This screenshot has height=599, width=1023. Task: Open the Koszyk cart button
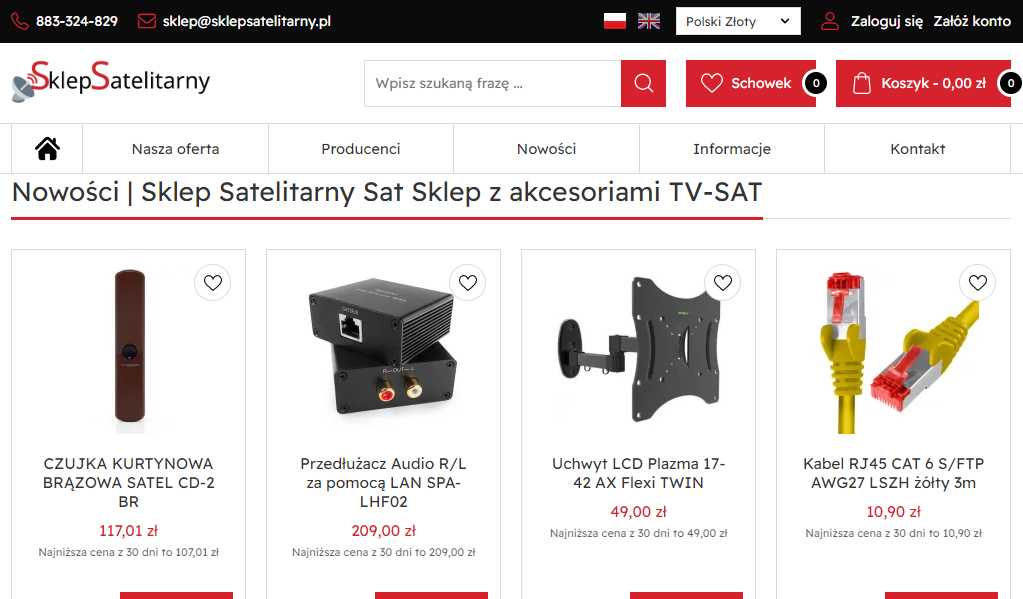[x=923, y=84]
